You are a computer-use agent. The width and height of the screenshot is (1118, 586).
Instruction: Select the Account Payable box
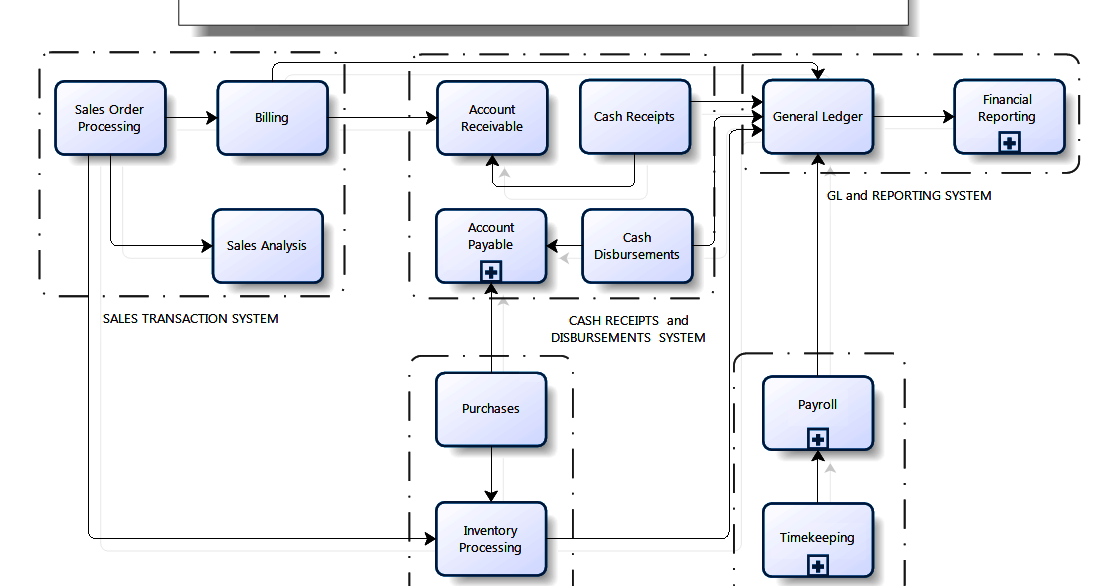tap(491, 246)
